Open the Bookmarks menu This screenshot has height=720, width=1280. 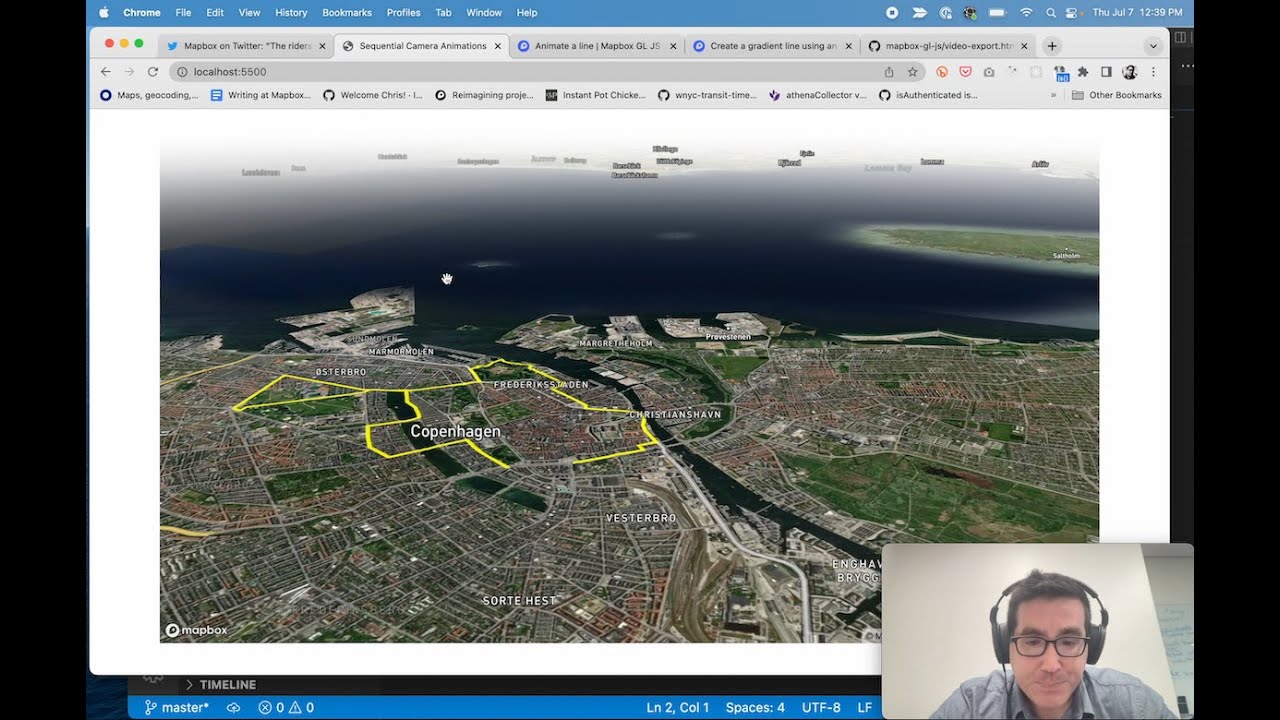pos(347,12)
